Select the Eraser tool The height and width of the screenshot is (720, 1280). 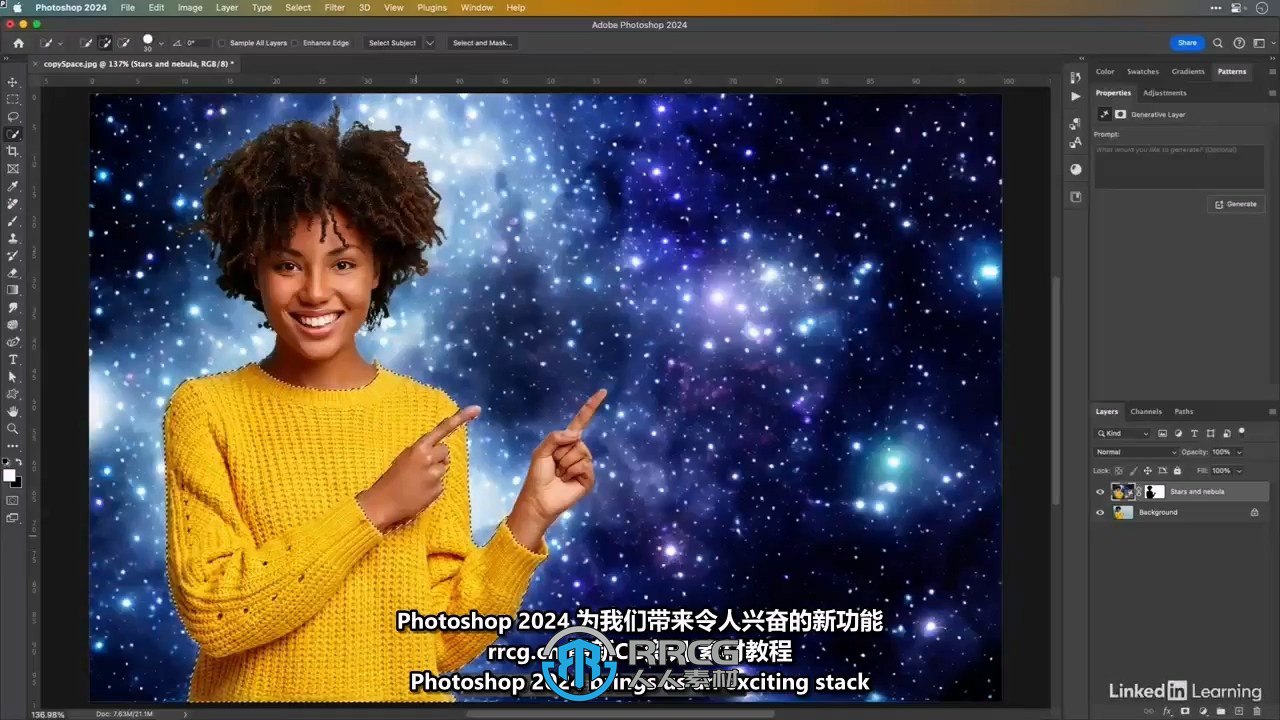[13, 273]
